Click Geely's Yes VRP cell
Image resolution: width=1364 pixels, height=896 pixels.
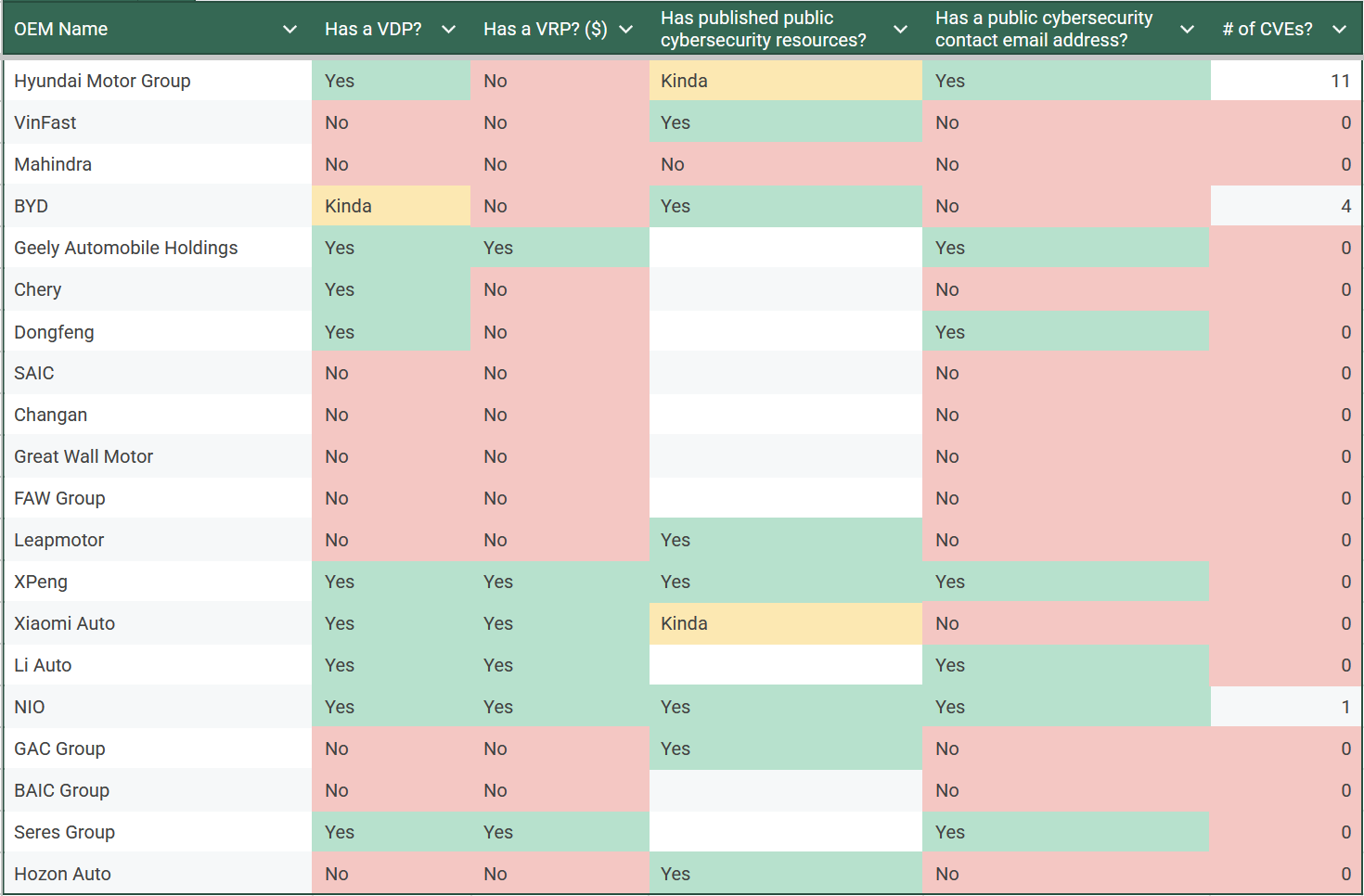coord(560,248)
